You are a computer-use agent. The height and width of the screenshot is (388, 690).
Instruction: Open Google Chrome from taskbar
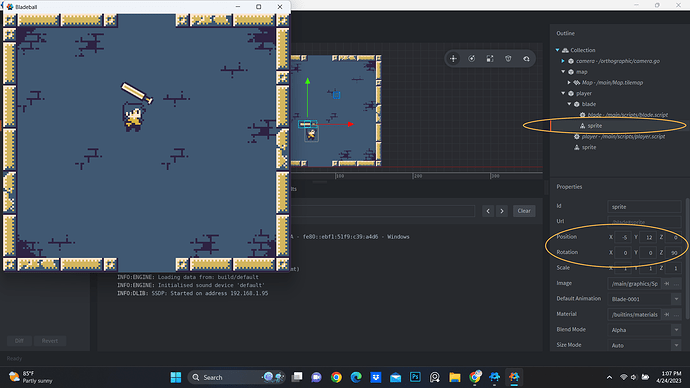(x=336, y=377)
